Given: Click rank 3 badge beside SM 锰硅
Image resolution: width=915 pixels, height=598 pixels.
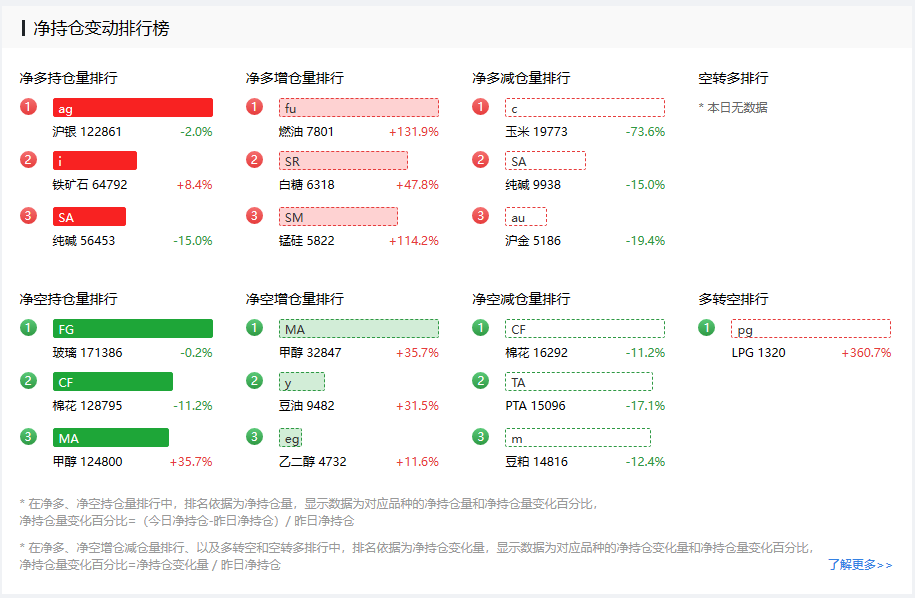Looking at the screenshot, I should [255, 216].
